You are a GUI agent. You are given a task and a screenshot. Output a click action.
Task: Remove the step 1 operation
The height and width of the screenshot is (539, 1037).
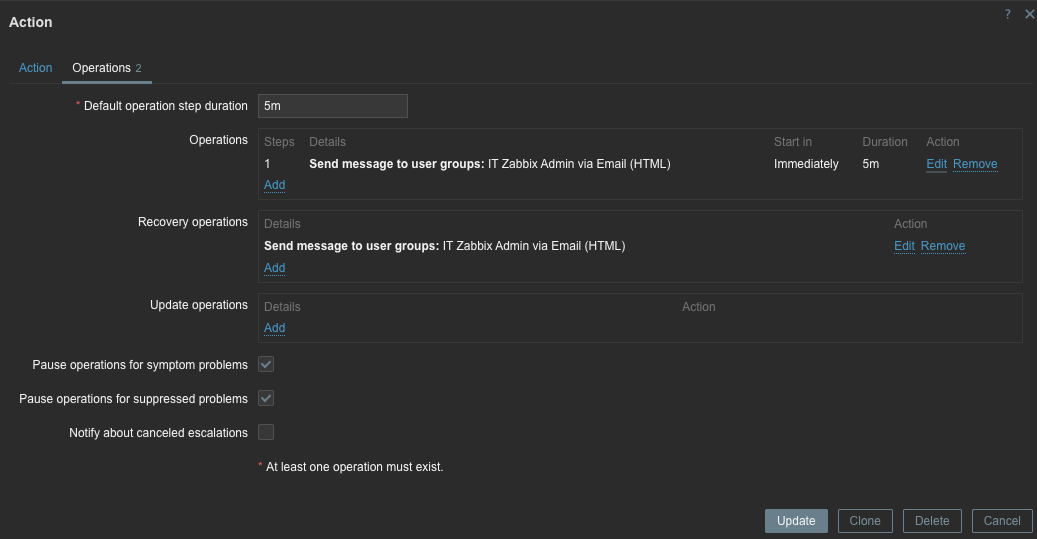tap(975, 164)
